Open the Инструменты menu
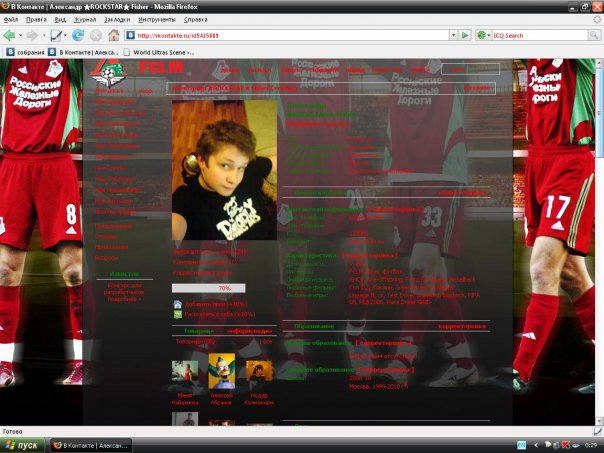The height and width of the screenshot is (453, 604). [156, 19]
